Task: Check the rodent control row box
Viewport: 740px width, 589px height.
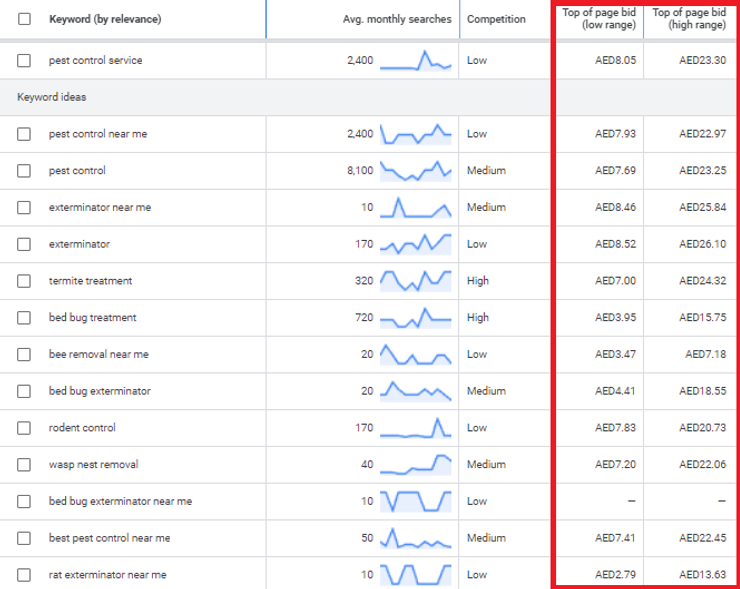Action: pos(24,428)
